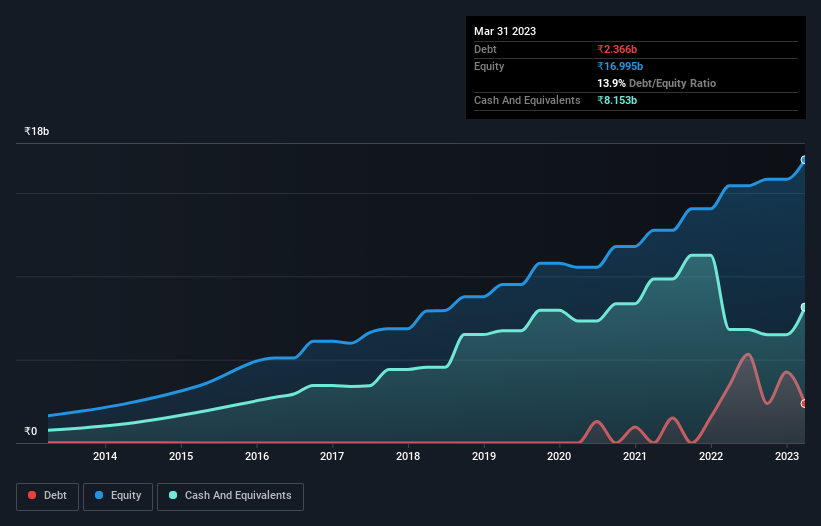Screen dimensions: 821x526
Task: Select the Equity end-point marker on chart
Action: click(x=804, y=160)
